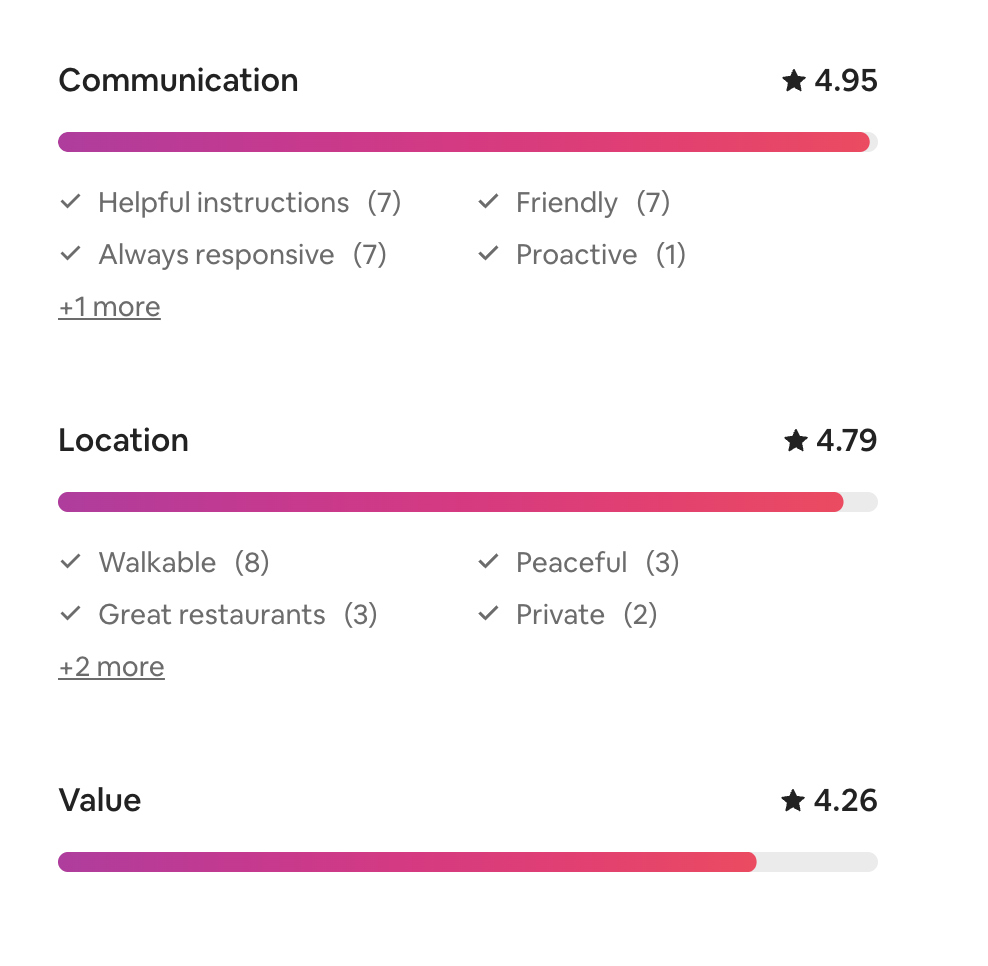Select the Communication category heading
Image resolution: width=988 pixels, height=966 pixels.
coord(178,80)
